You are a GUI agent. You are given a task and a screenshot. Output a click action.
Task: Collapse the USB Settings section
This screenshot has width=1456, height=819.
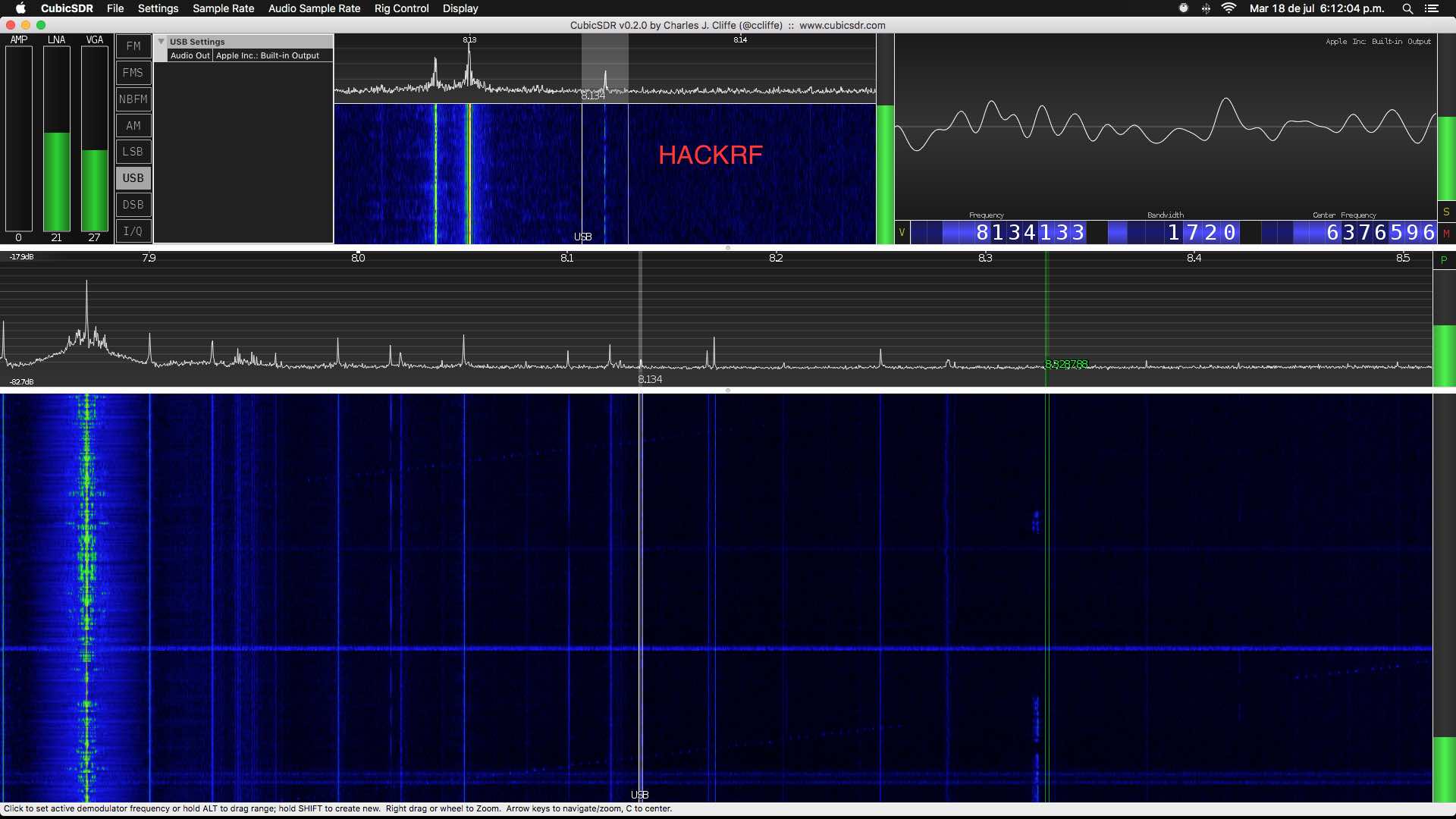[161, 42]
